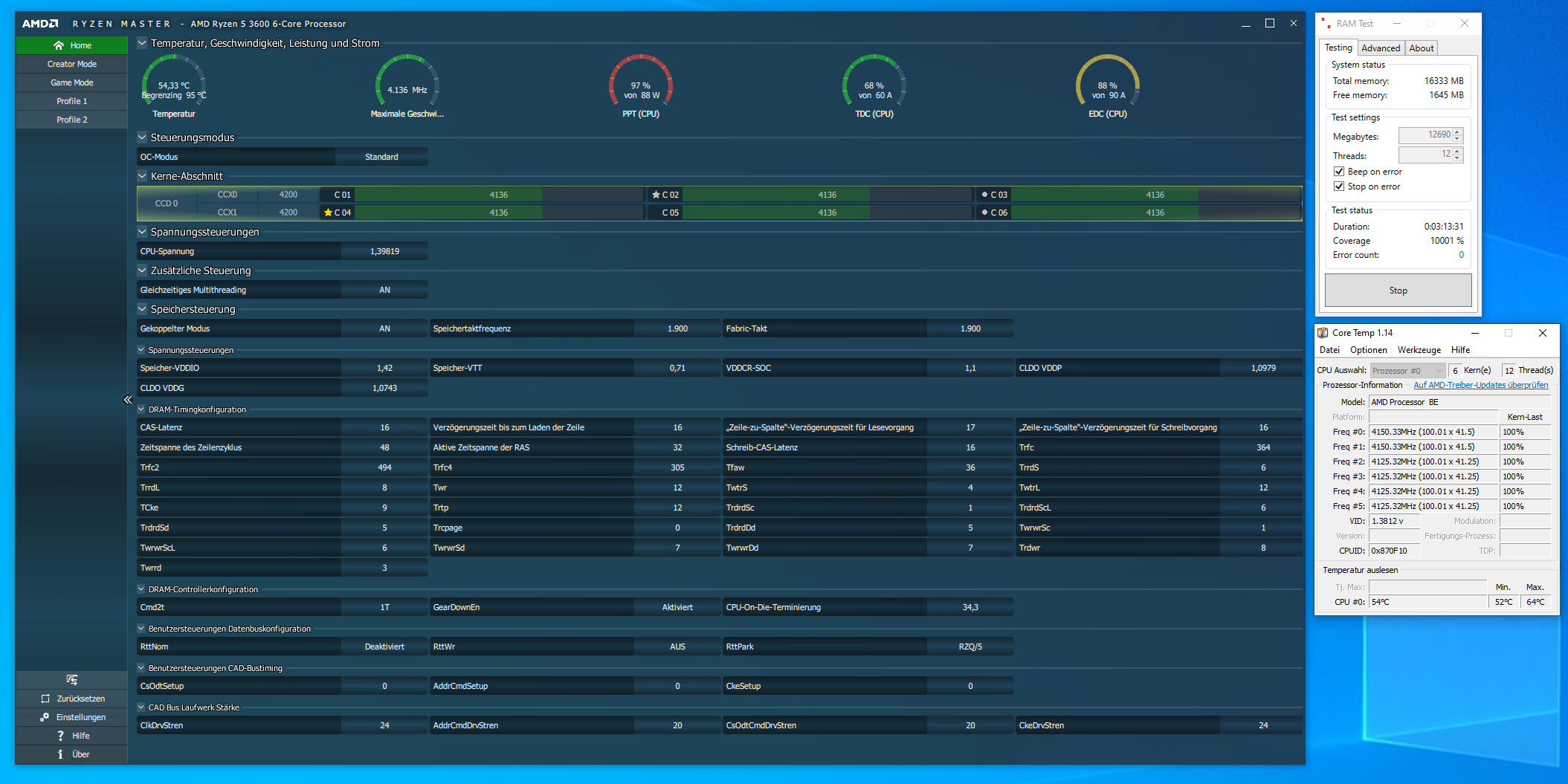Click the dot marker on core C 03
Image resolution: width=1568 pixels, height=784 pixels.
point(984,195)
